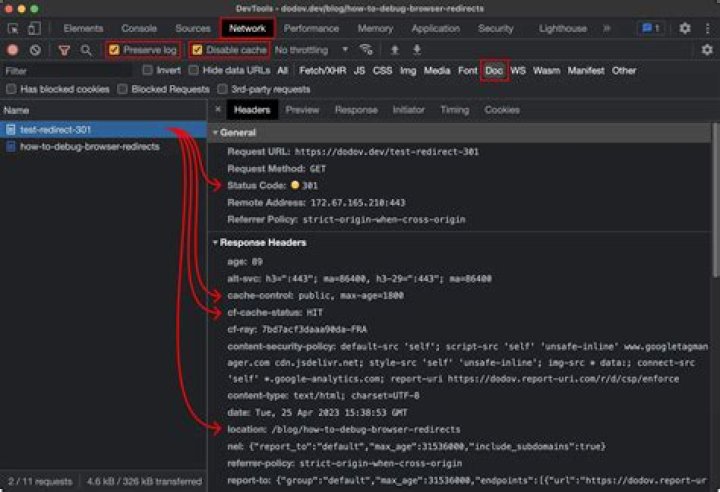Screen dimensions: 720x492
Task: Filter requests by All types
Action: (x=282, y=71)
